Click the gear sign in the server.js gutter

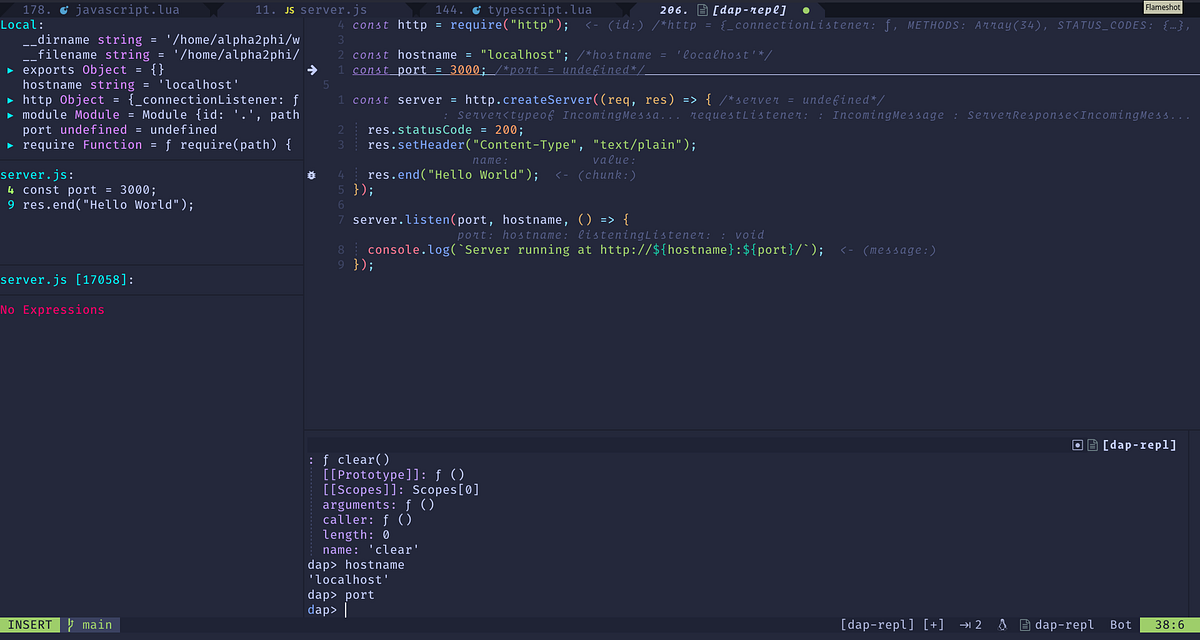click(311, 174)
